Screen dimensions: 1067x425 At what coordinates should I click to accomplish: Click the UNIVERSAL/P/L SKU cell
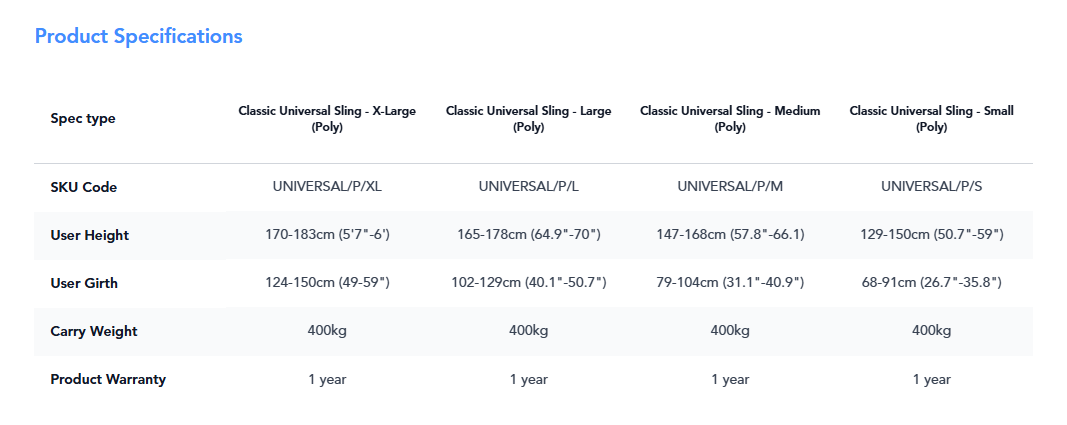[x=529, y=186]
